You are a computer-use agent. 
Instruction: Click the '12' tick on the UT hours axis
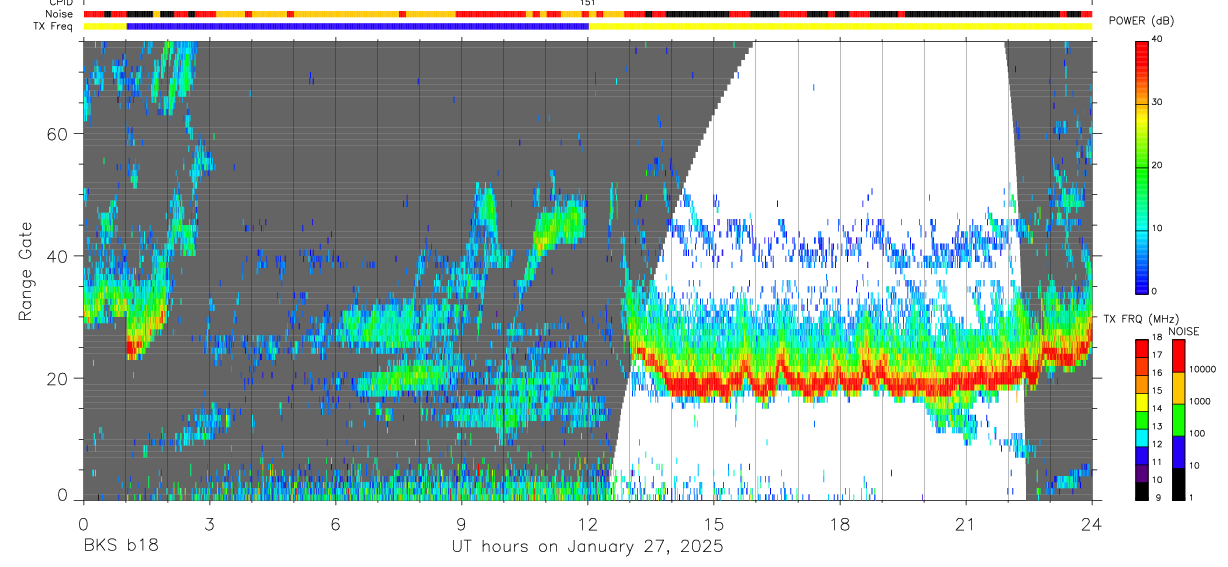(x=588, y=524)
